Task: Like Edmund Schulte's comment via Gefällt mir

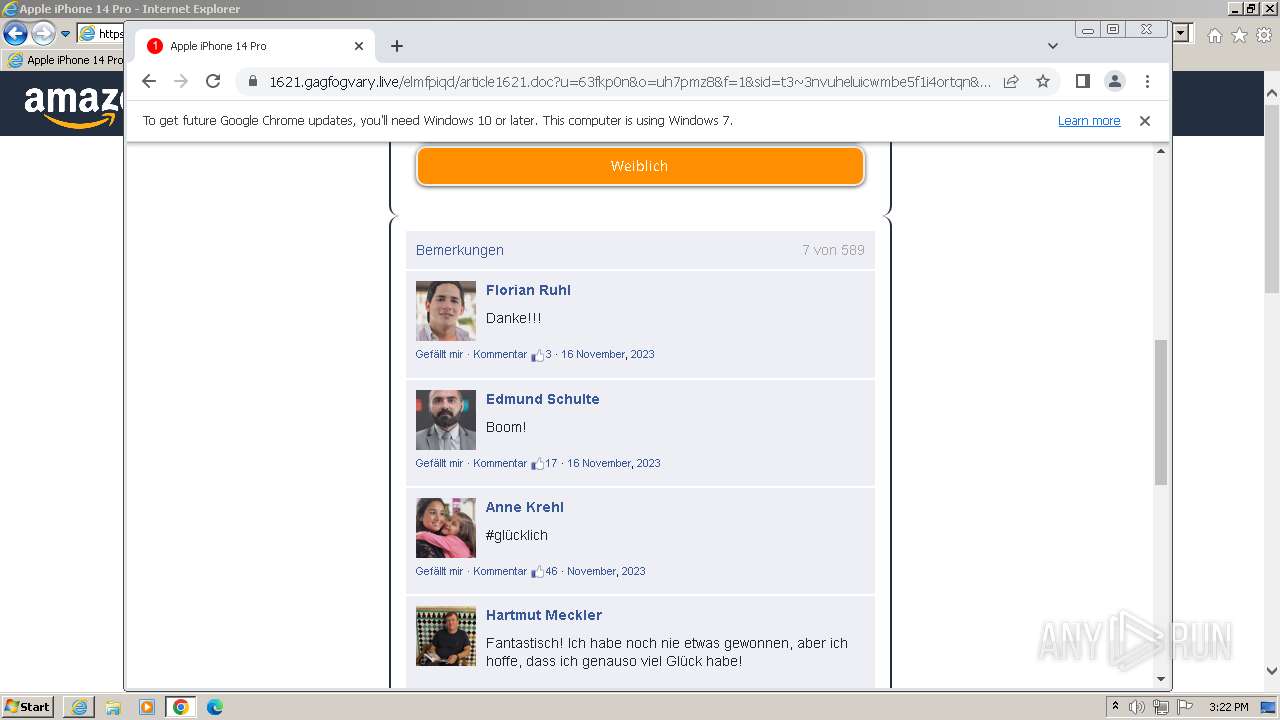Action: pos(440,463)
